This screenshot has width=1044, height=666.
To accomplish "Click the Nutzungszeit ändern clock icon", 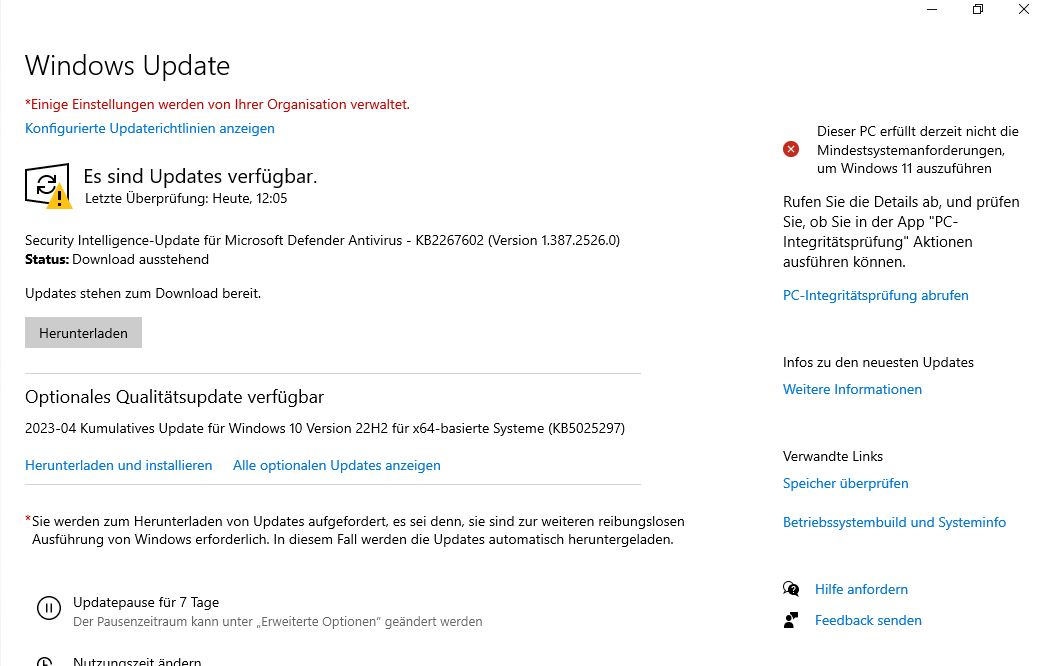I will pyautogui.click(x=45, y=663).
